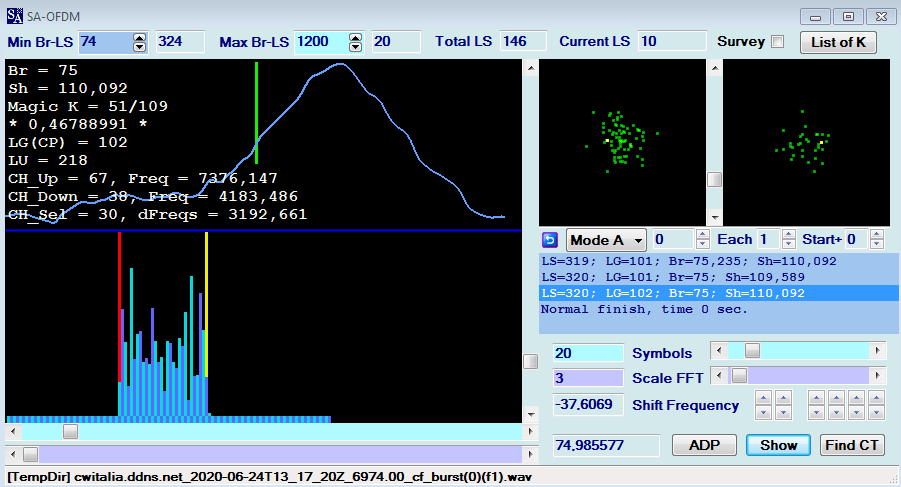Viewport: 901px width, 487px height.
Task: Click the blue refresh icon beside Mode A
Action: click(x=550, y=239)
